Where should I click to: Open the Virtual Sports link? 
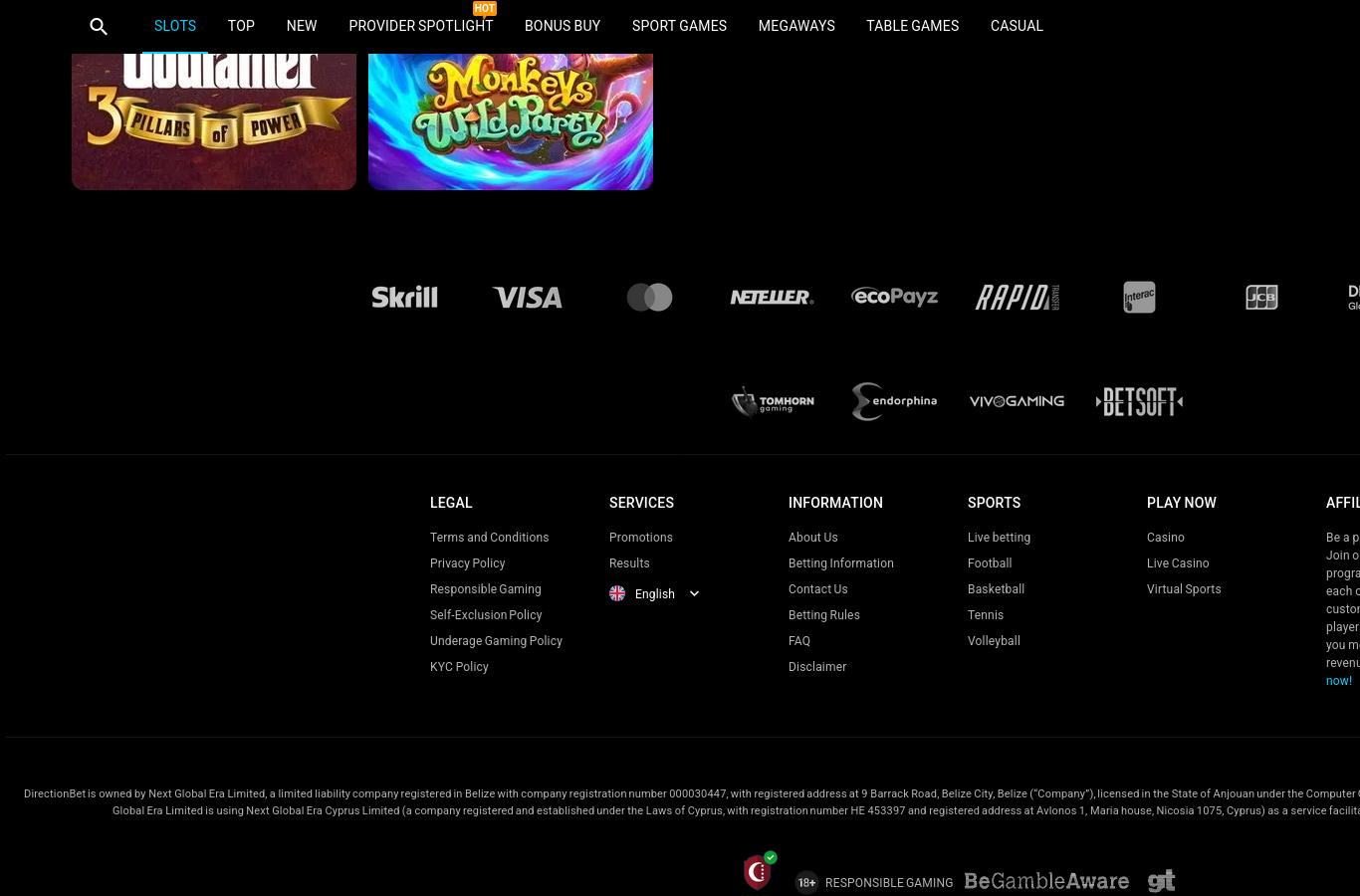pos(1184,589)
